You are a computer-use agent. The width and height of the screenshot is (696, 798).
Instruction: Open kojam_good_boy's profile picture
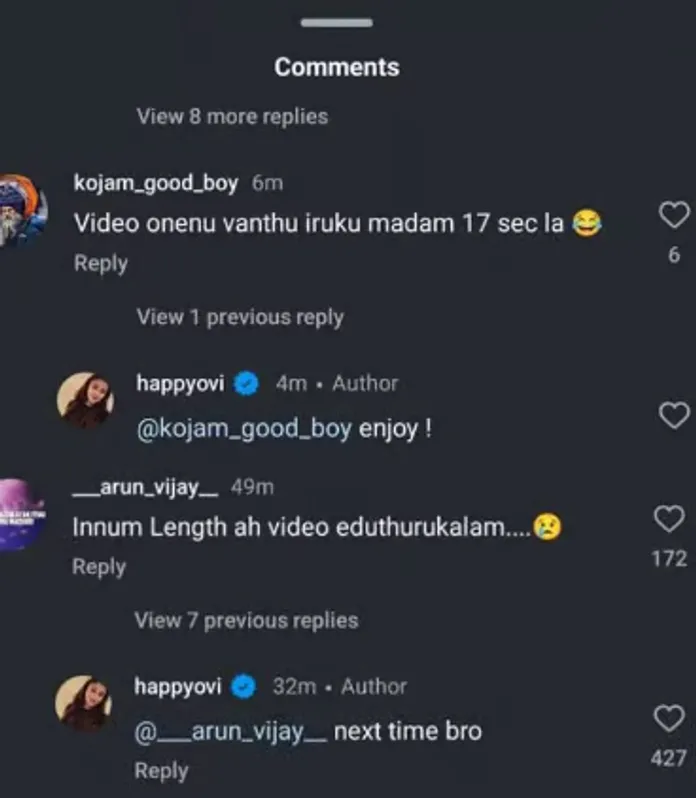click(x=20, y=211)
